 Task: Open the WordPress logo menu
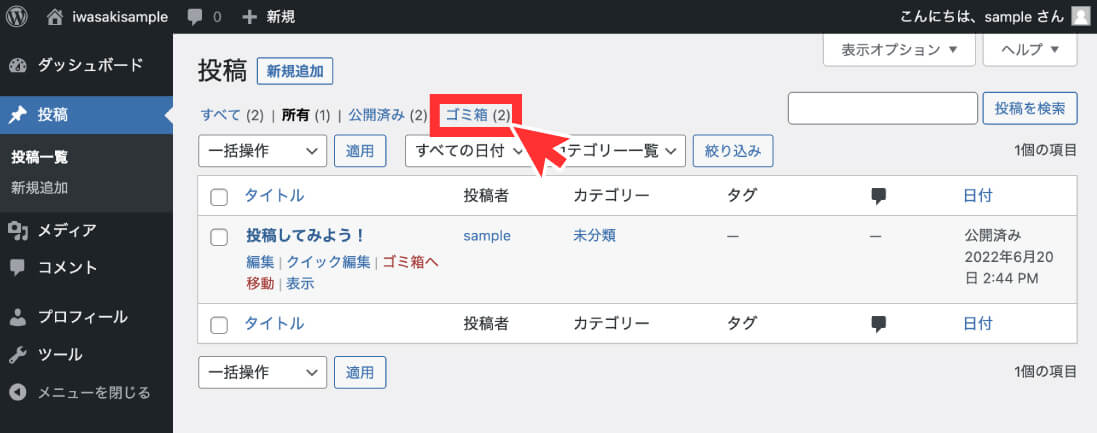(16, 17)
